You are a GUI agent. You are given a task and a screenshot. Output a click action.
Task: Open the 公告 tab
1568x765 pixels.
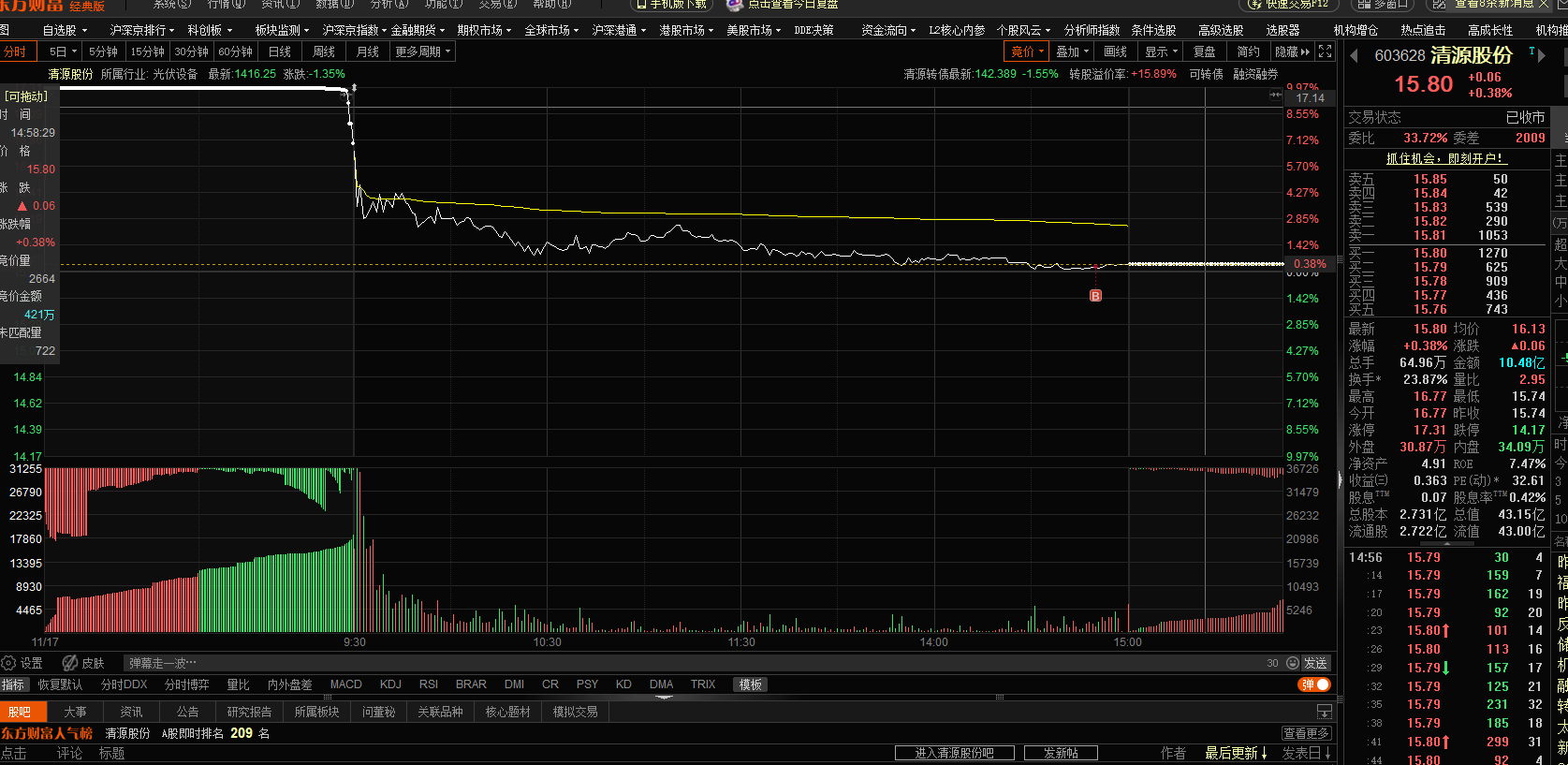click(x=187, y=712)
